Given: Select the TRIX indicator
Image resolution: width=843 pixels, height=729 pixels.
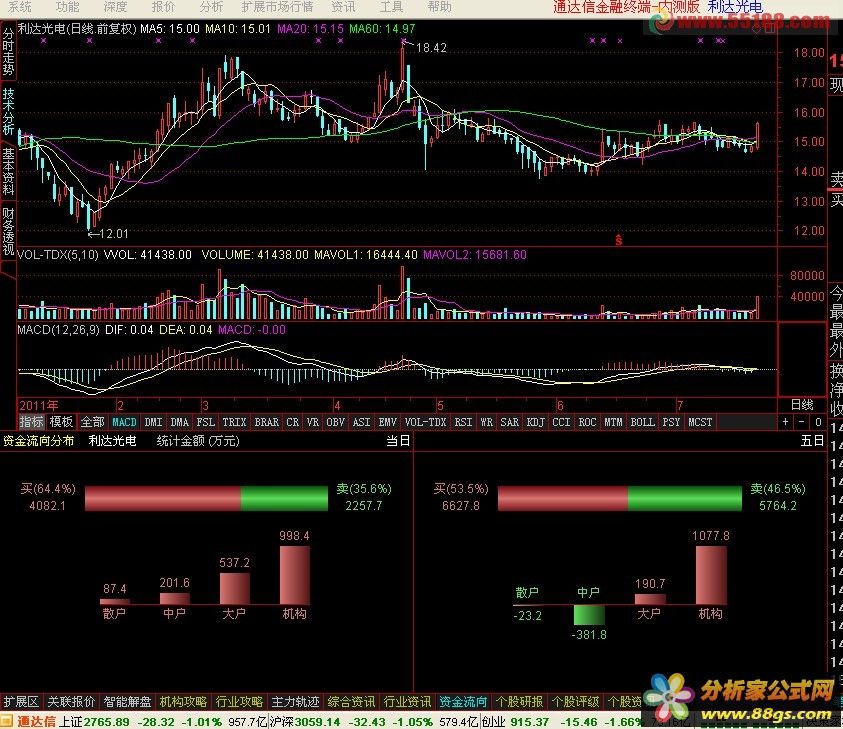Looking at the screenshot, I should click(234, 422).
